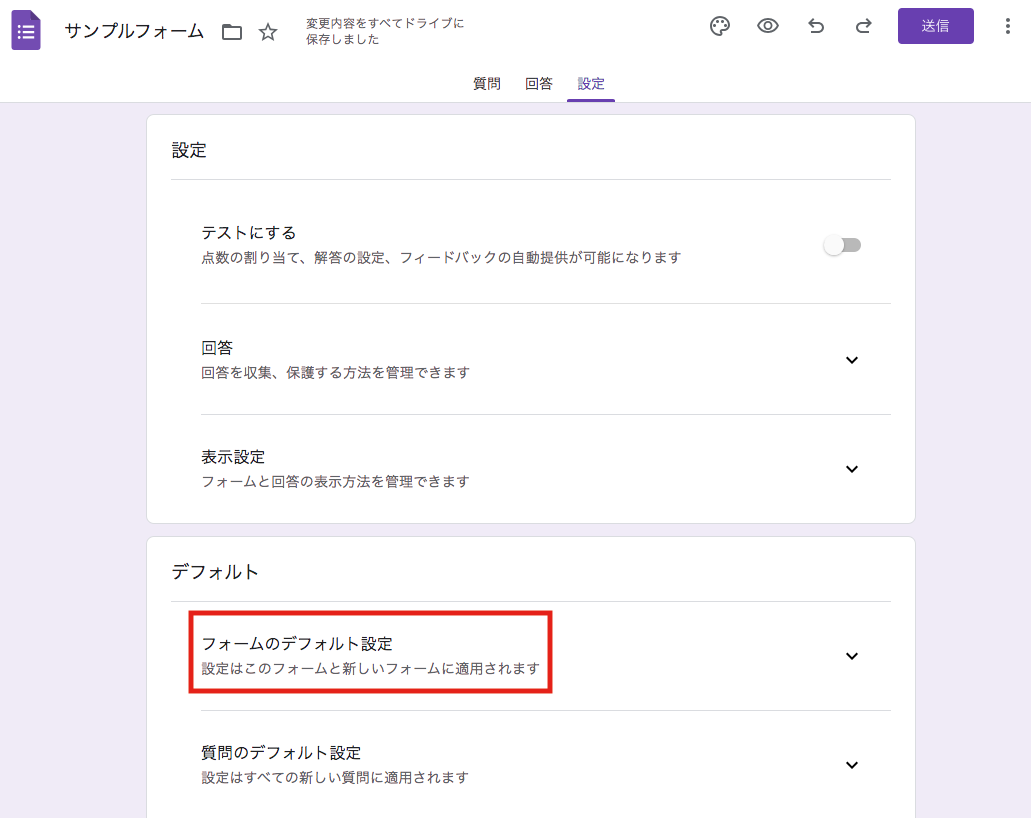Expand the 表示設定 section chevron
Screen dimensions: 1031x818
[x=852, y=469]
